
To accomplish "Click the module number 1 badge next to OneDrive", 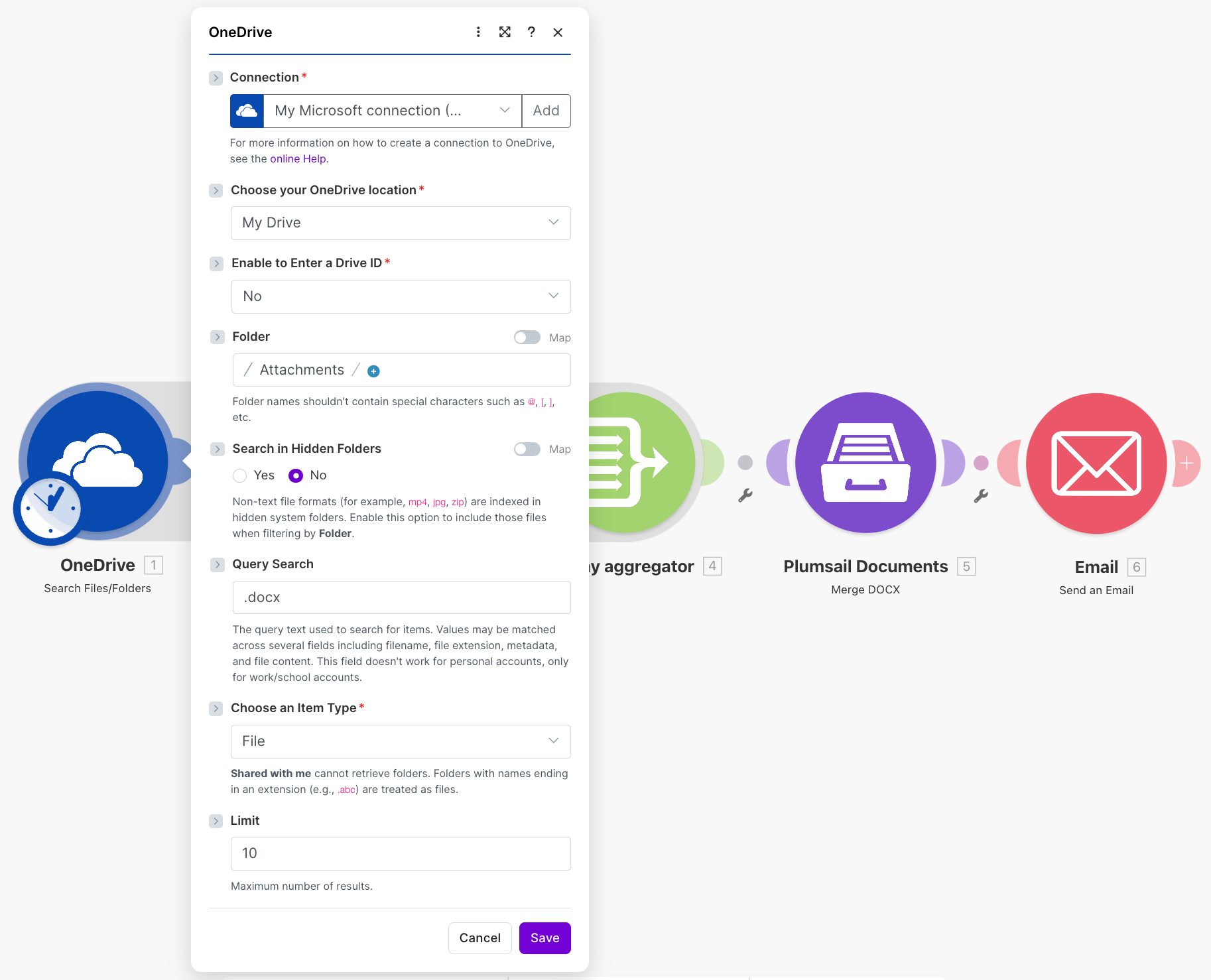I will tap(153, 565).
